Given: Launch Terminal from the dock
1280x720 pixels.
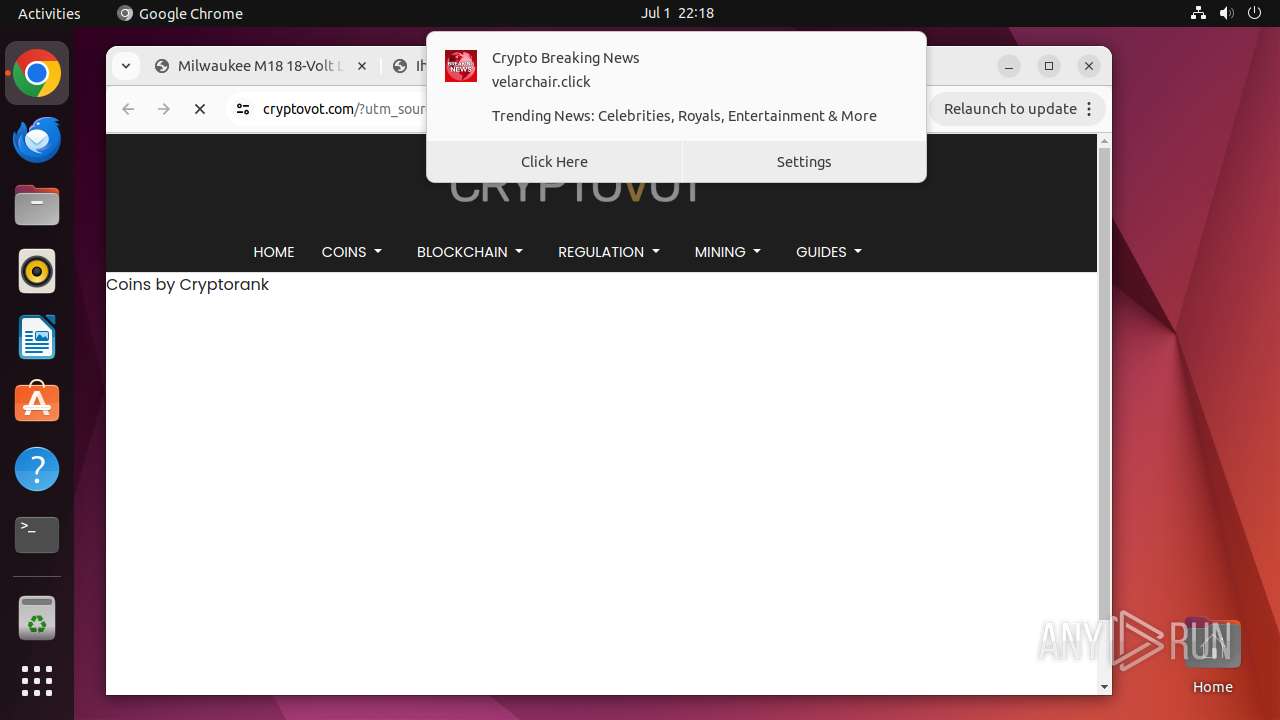Looking at the screenshot, I should [x=37, y=535].
